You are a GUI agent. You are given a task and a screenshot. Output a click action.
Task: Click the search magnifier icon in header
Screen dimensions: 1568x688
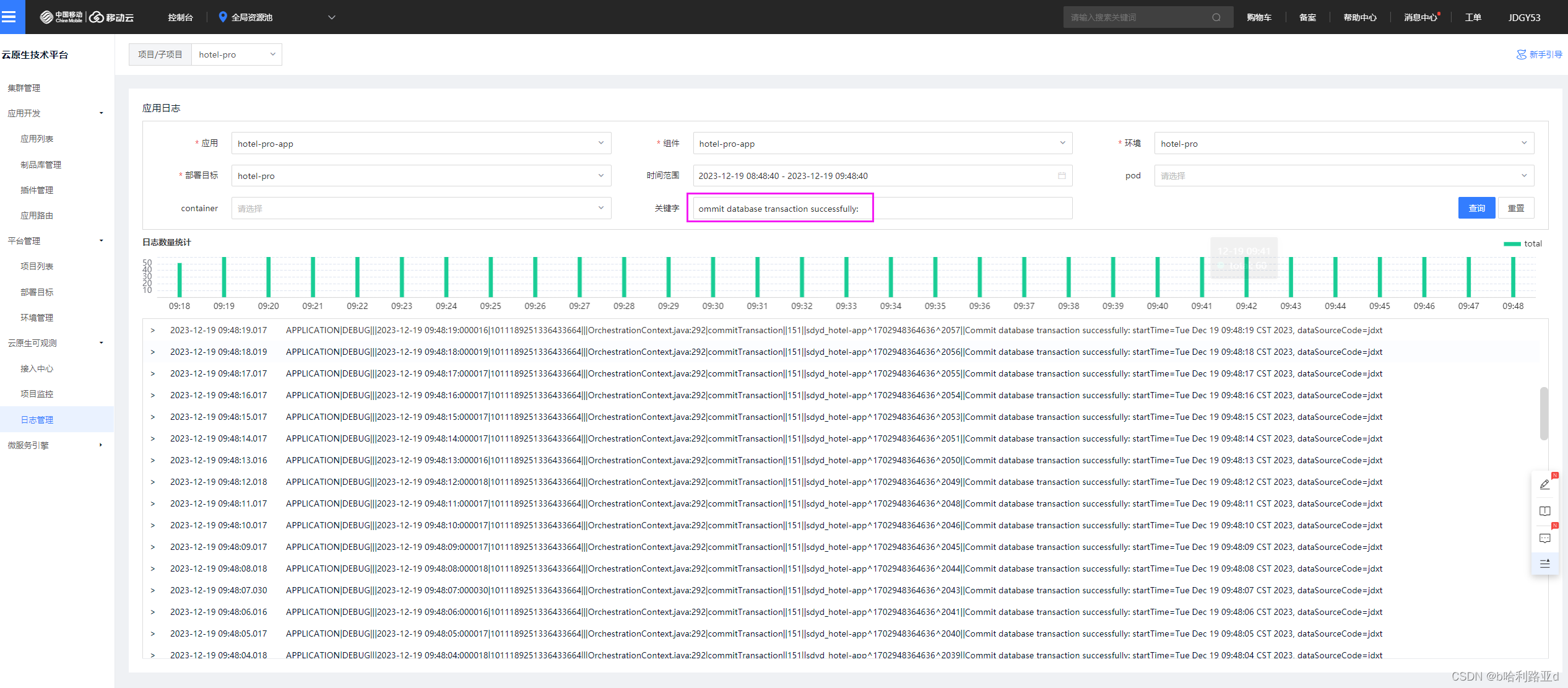(1216, 17)
